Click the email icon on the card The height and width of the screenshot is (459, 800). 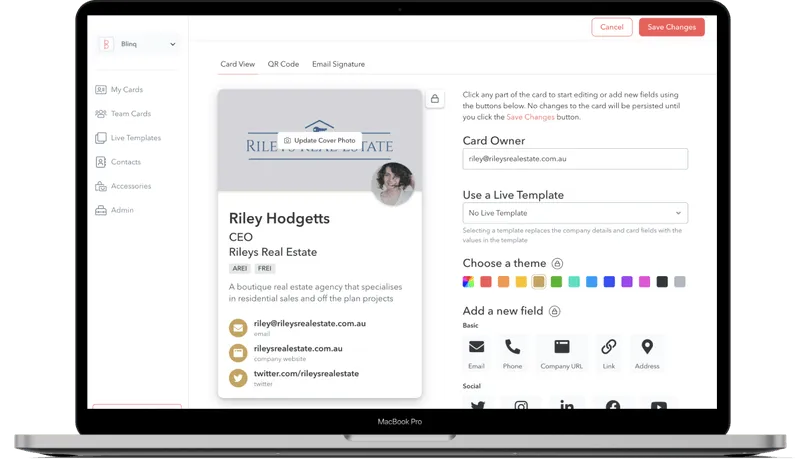coord(238,328)
